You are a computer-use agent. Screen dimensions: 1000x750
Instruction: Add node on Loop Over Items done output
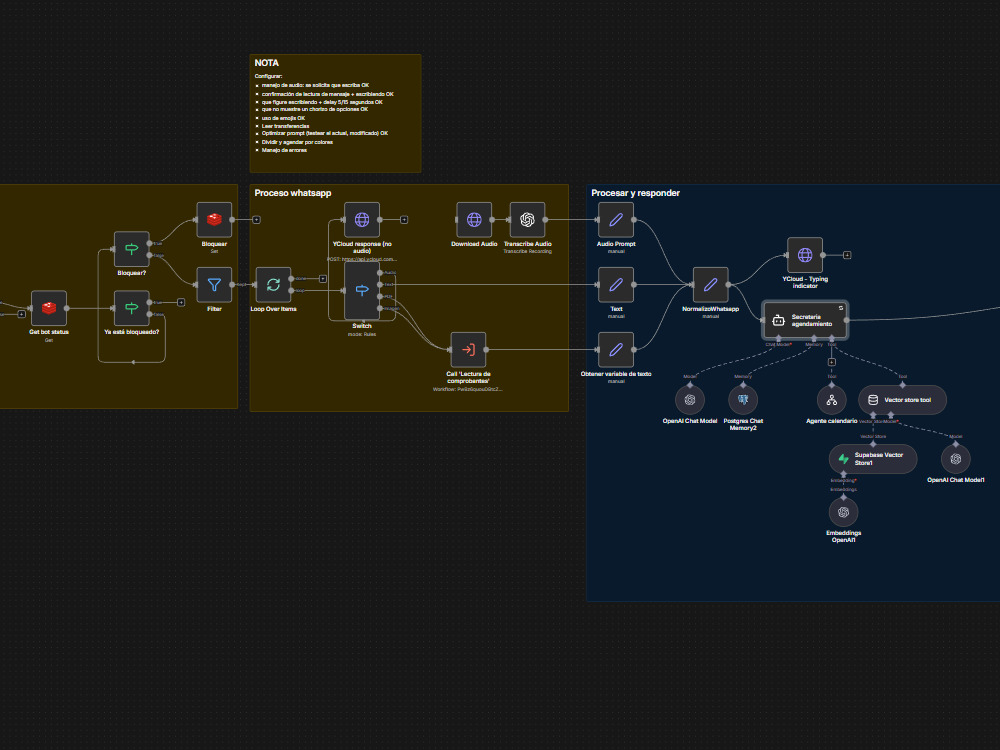(x=323, y=279)
